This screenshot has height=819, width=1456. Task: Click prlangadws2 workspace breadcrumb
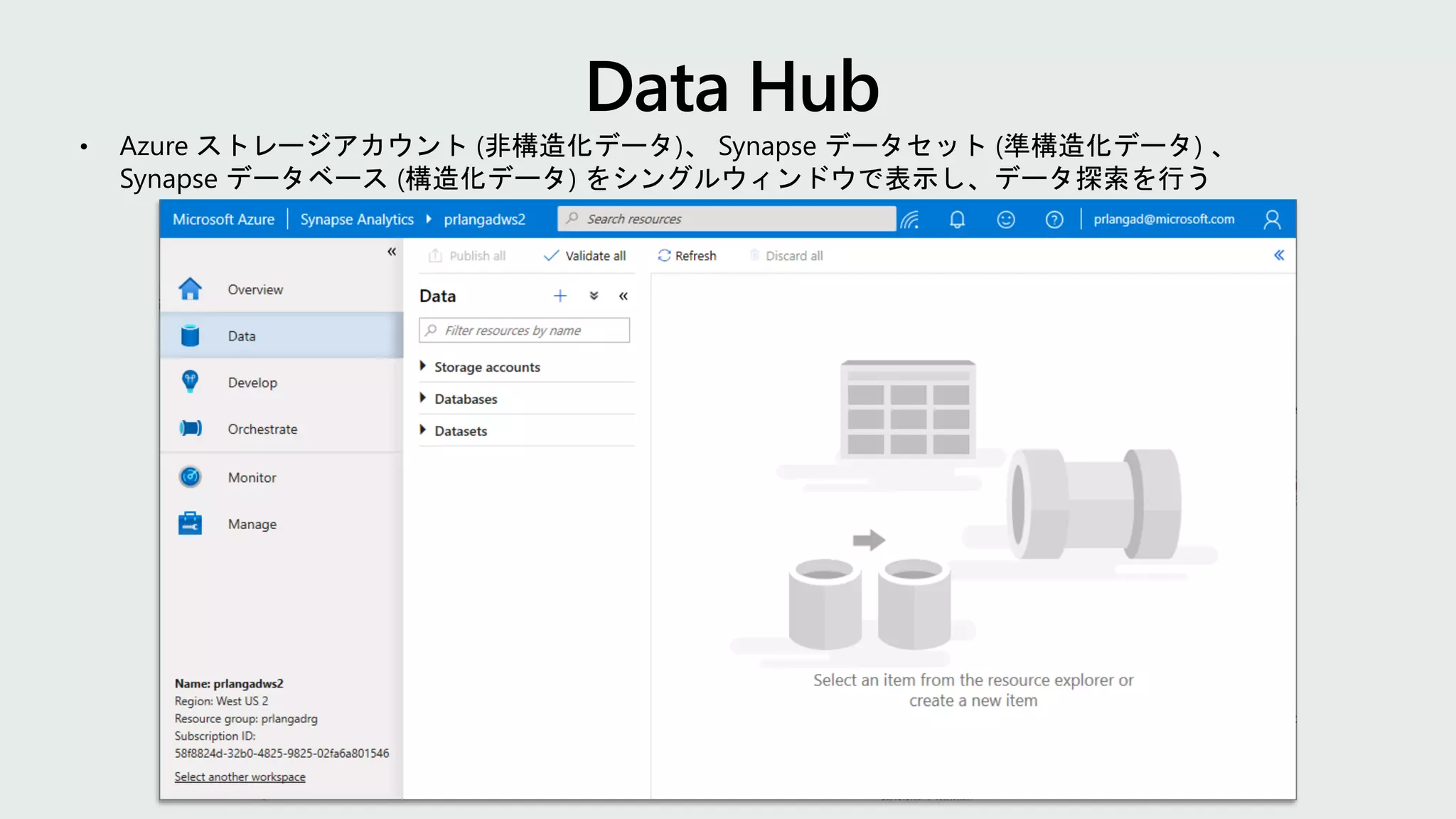click(485, 219)
